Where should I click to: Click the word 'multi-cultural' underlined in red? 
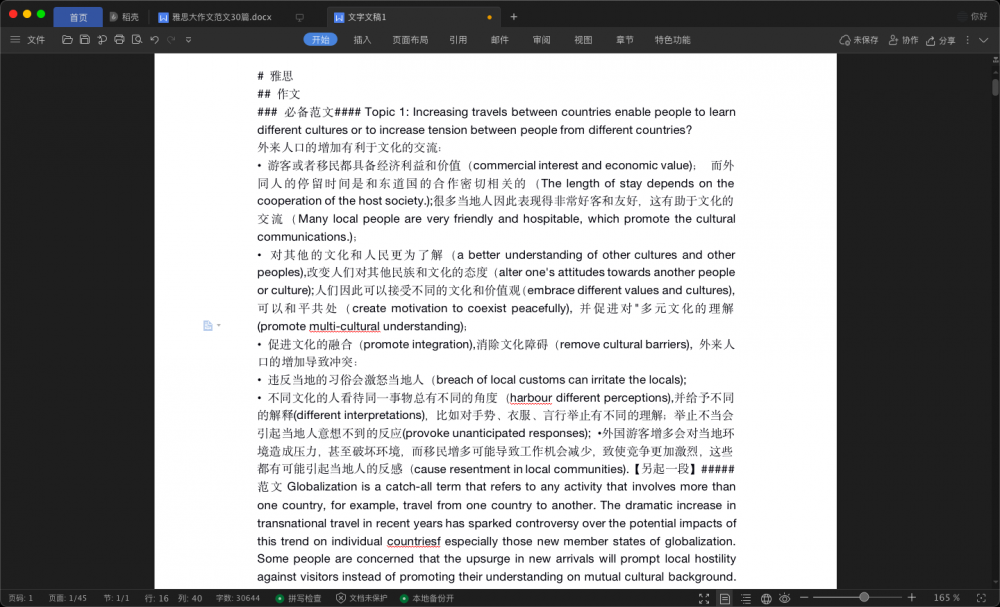coord(344,326)
